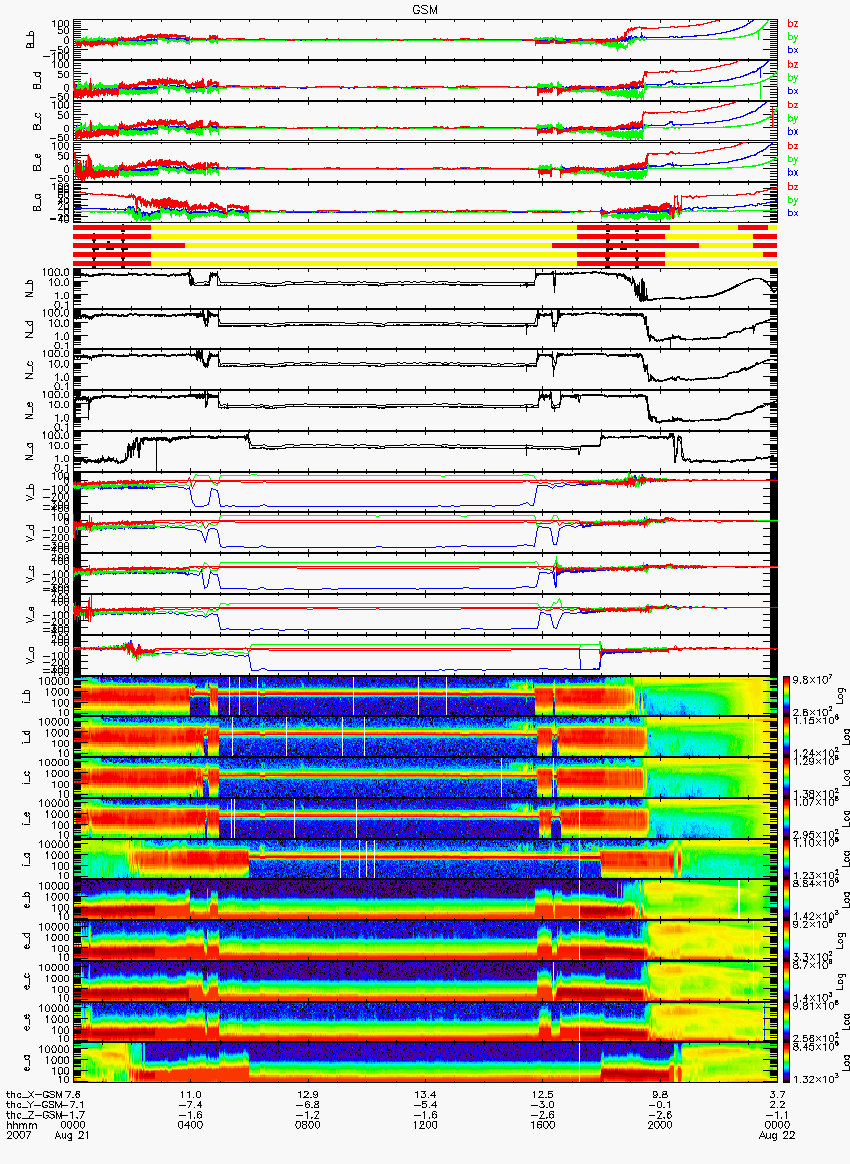
Task: Click the 2007 year label
Action: click(x=17, y=1135)
